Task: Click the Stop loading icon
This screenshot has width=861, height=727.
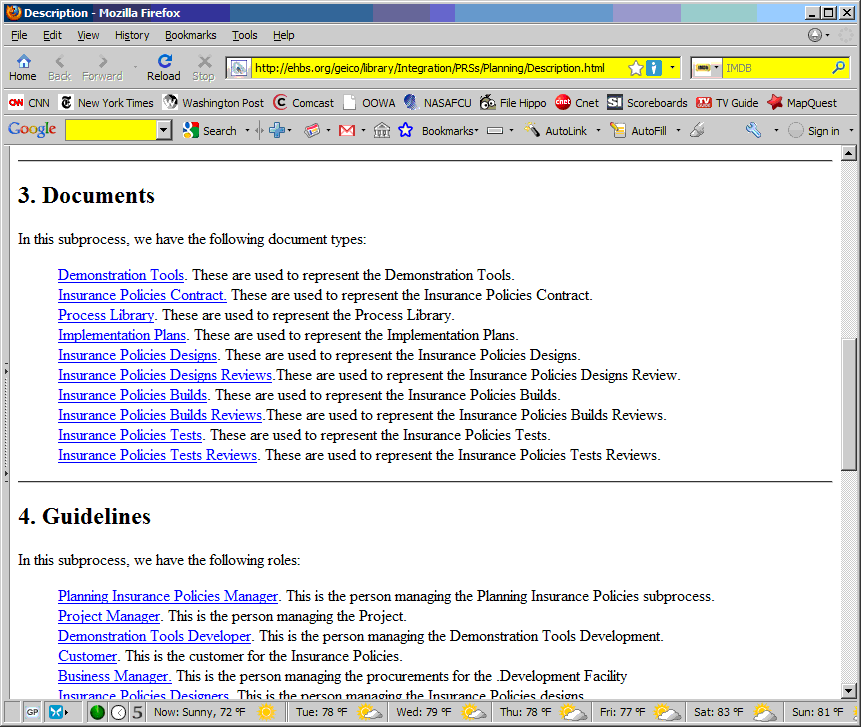Action: [204, 68]
